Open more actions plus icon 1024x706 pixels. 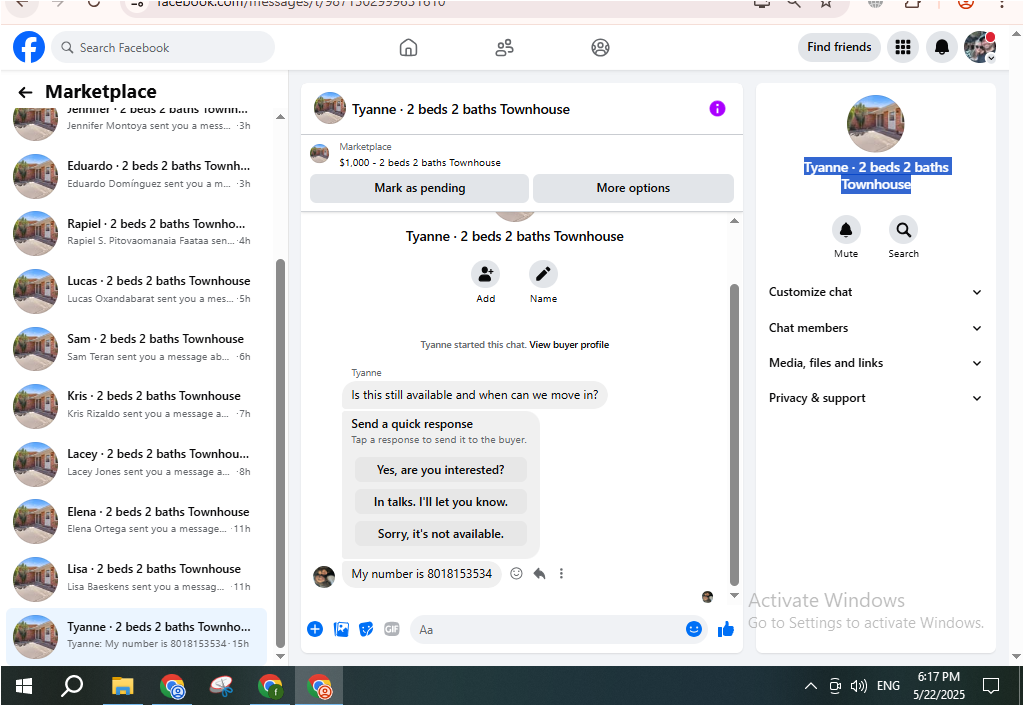click(315, 629)
